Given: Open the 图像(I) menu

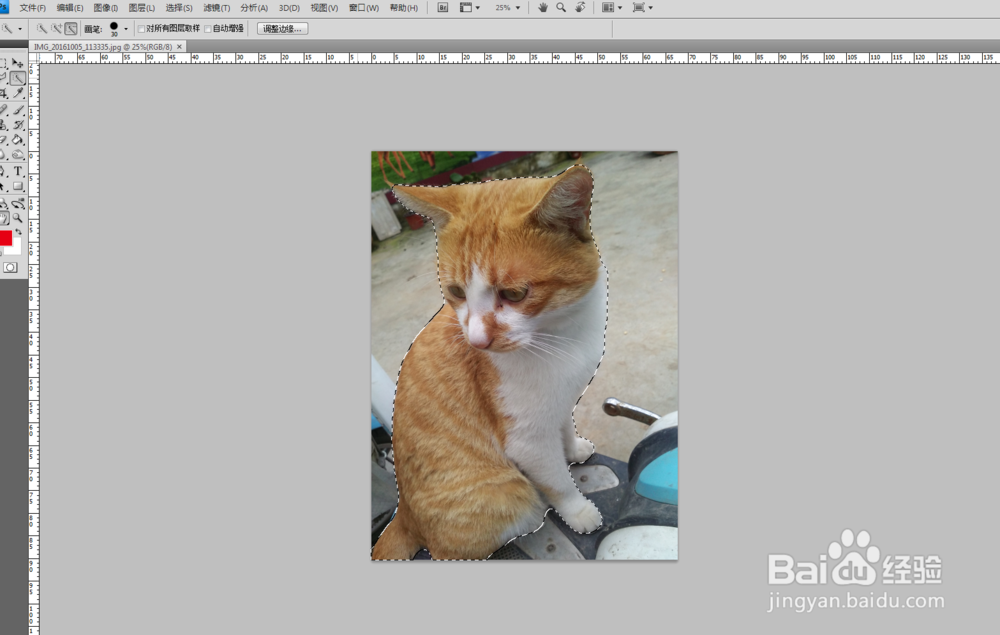Looking at the screenshot, I should click(105, 8).
